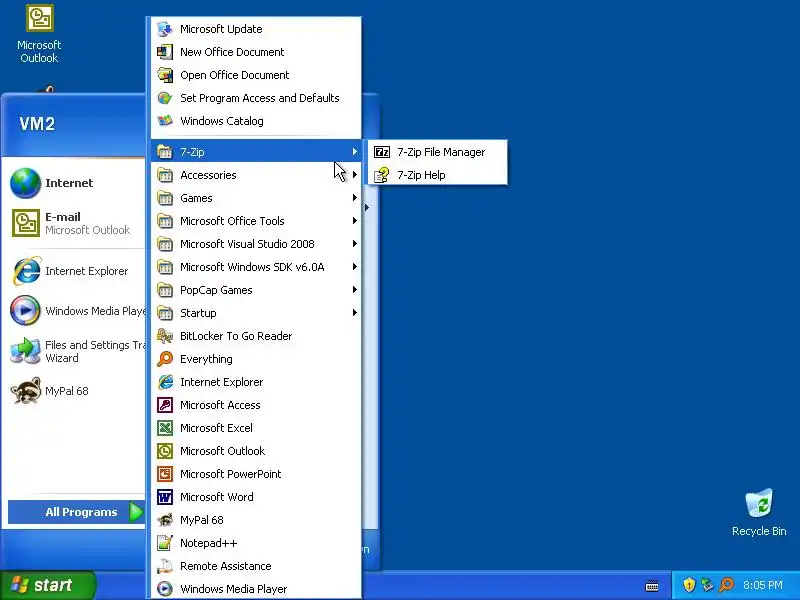Screen dimensions: 800x600
Task: Click the New Office Document icon
Action: [x=165, y=52]
